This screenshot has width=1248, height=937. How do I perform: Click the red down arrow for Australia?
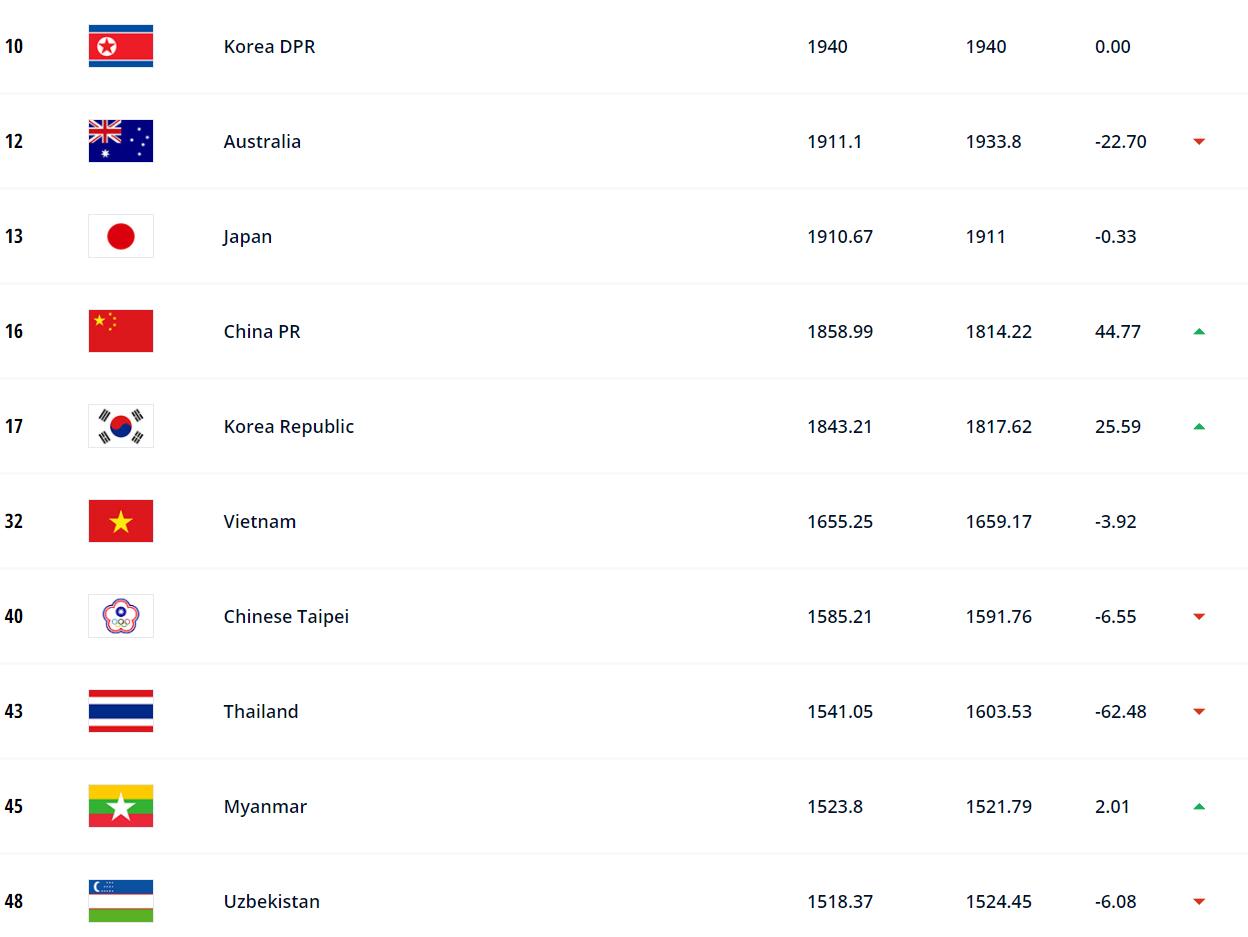point(1199,142)
